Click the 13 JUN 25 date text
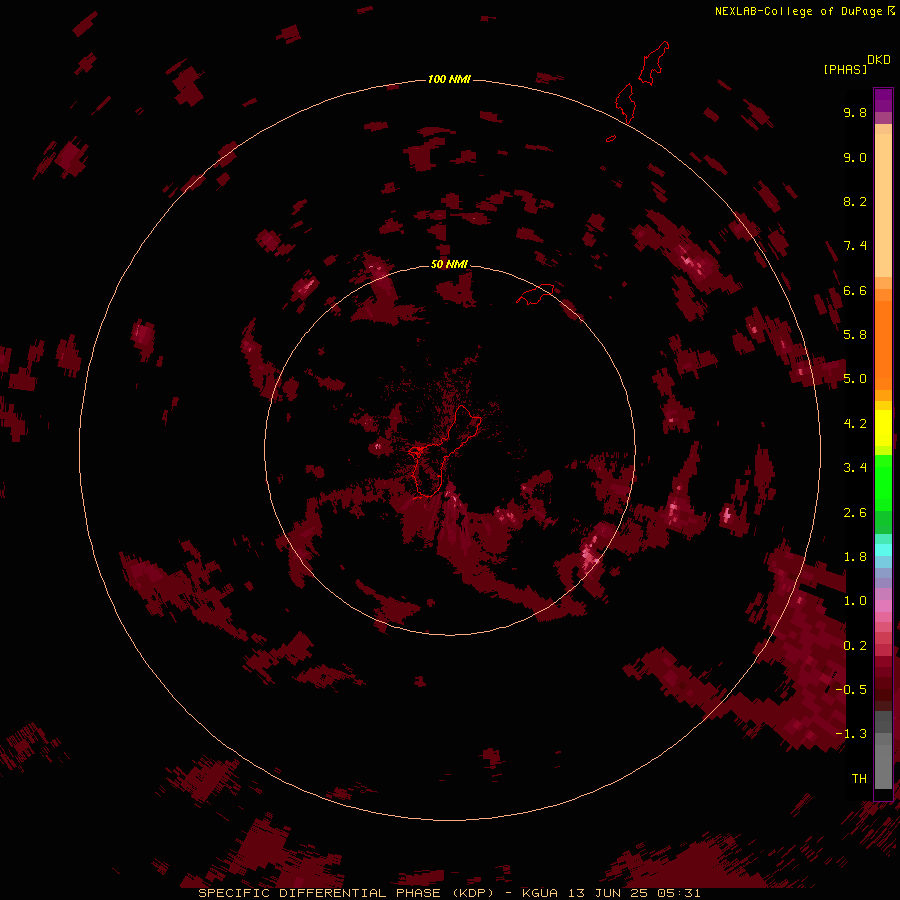This screenshot has height=900, width=900. tap(610, 893)
